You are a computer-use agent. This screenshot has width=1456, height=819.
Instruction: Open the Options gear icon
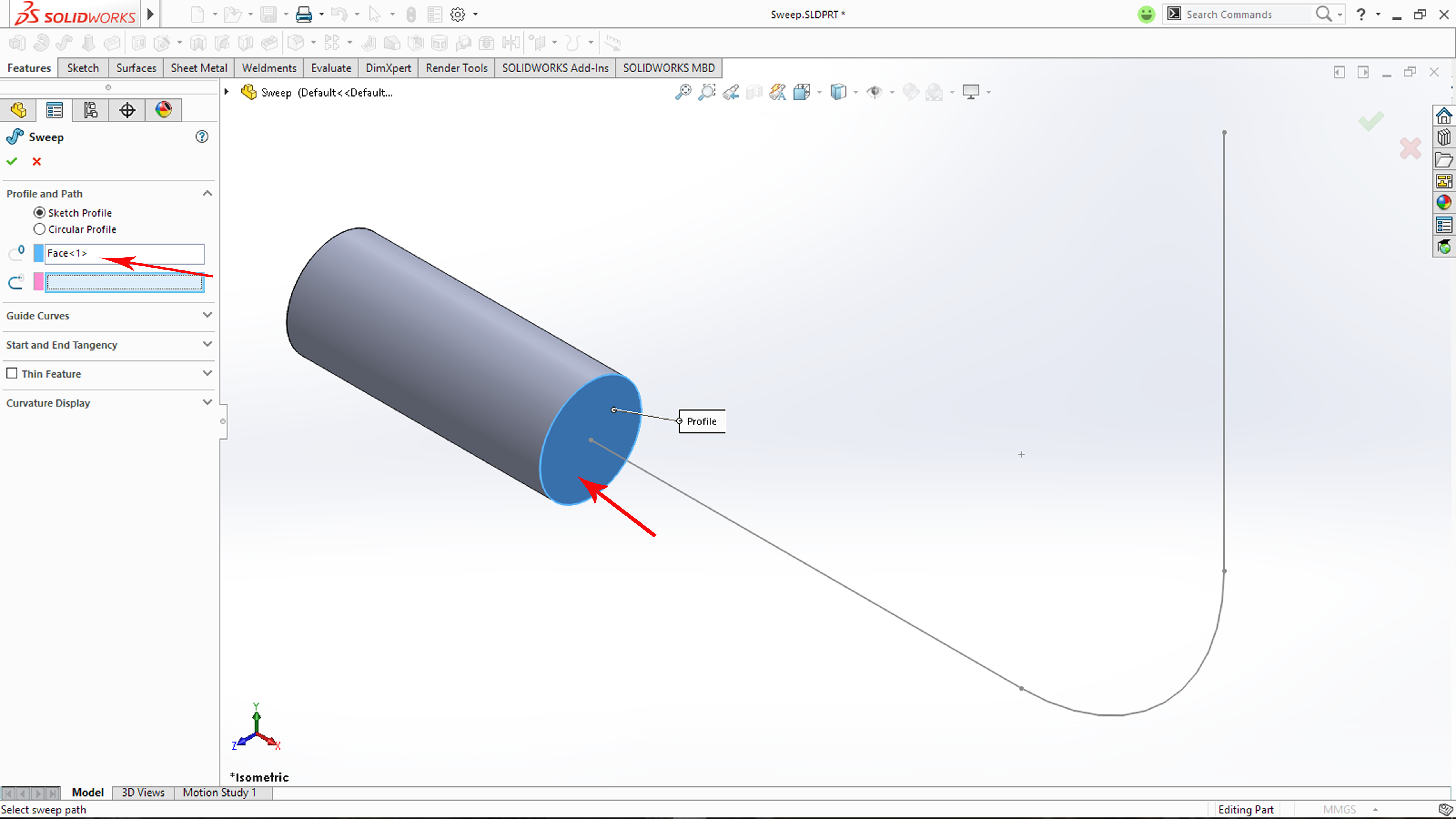(457, 15)
